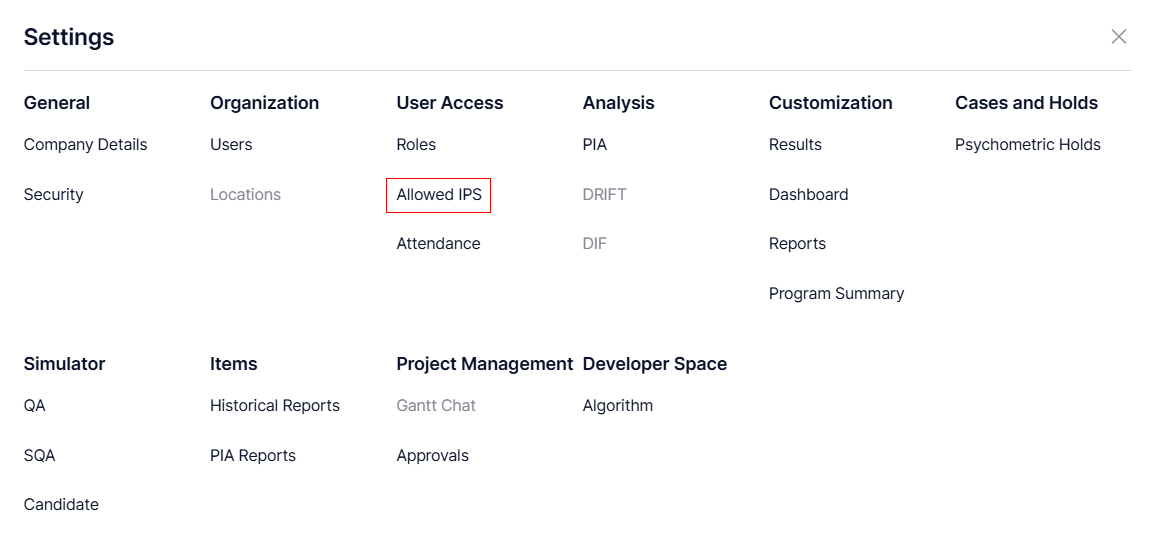Open PIA under Analysis
Image resolution: width=1150 pixels, height=558 pixels.
594,145
